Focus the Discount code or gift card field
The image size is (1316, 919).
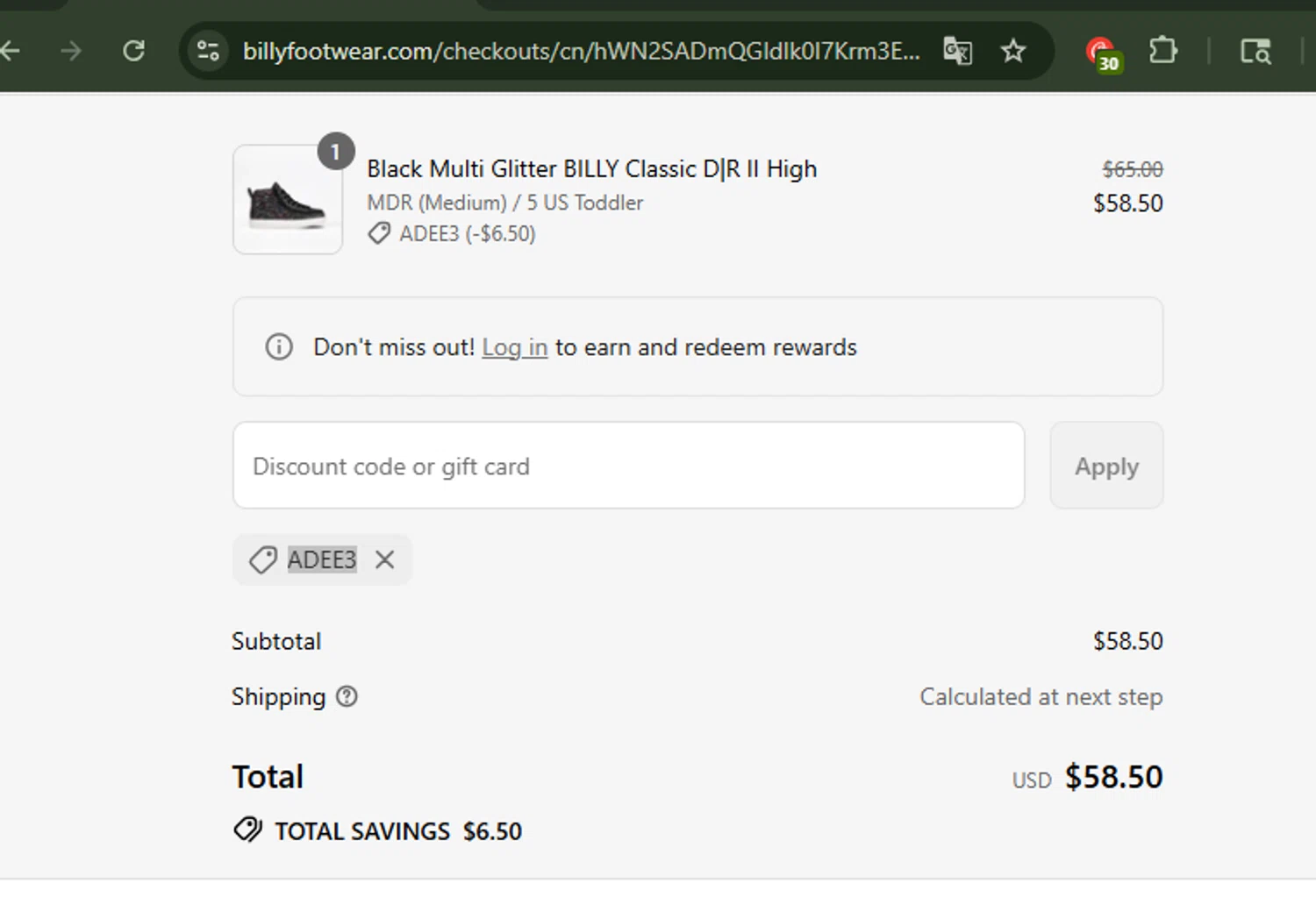tap(628, 466)
